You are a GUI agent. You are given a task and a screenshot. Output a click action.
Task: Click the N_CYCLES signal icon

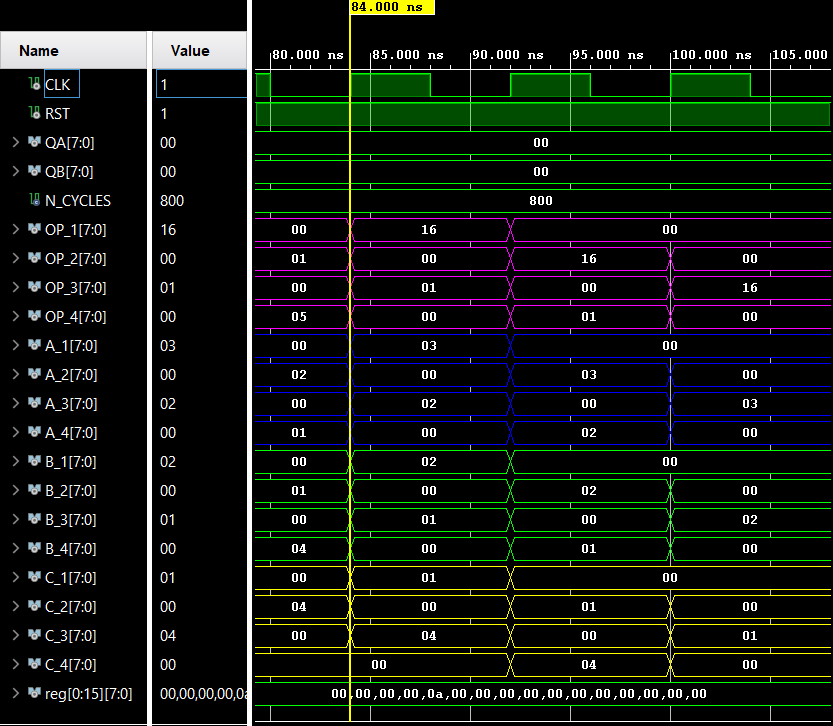coord(35,200)
